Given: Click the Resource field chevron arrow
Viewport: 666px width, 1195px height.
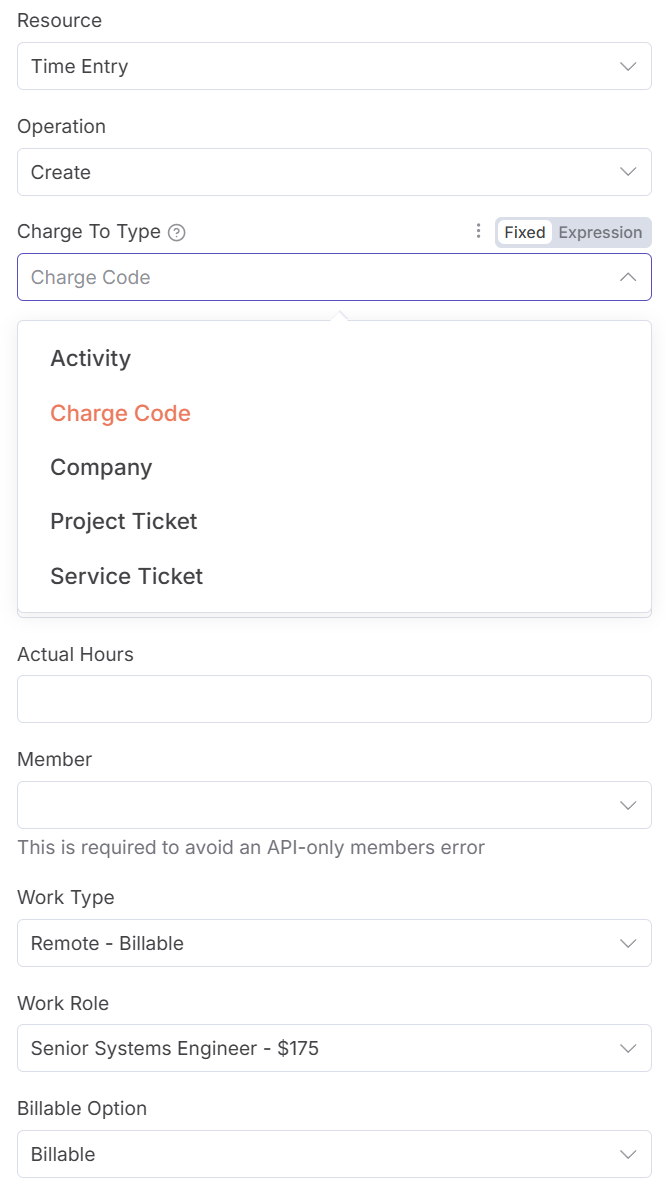Looking at the screenshot, I should (628, 67).
